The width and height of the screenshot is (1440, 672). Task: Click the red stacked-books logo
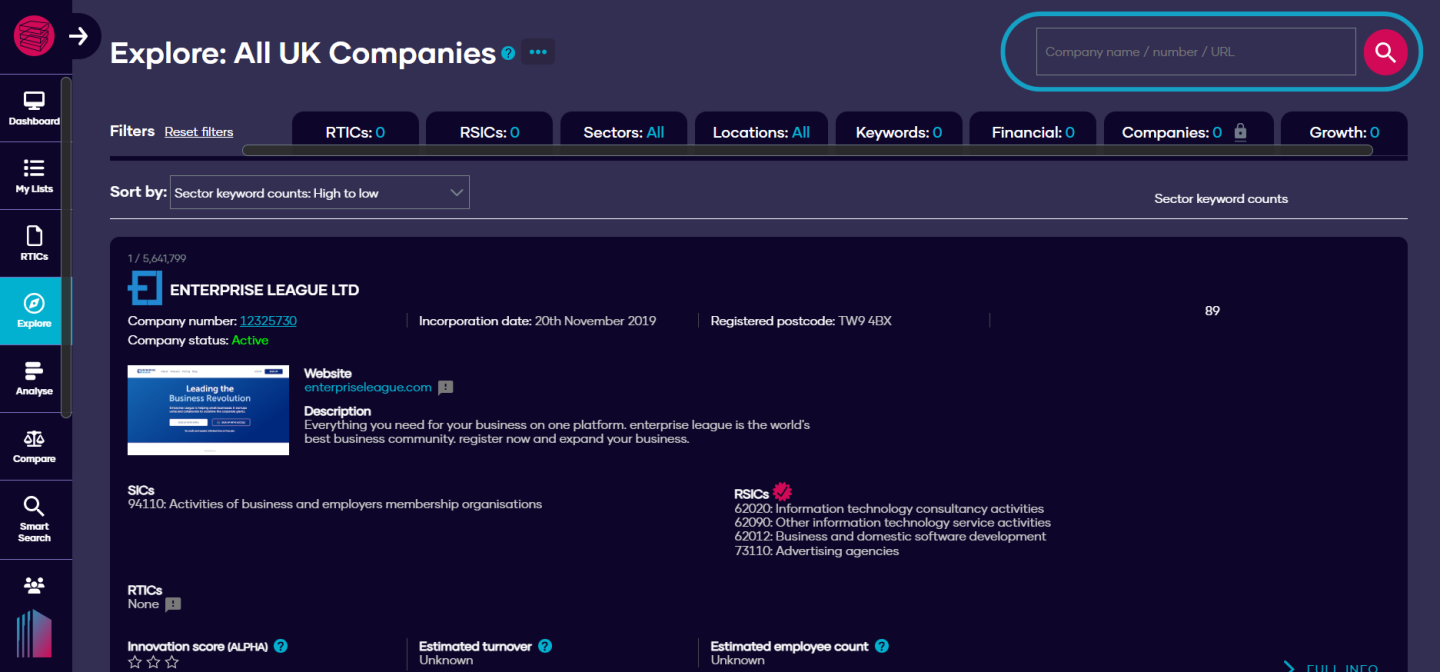point(34,36)
